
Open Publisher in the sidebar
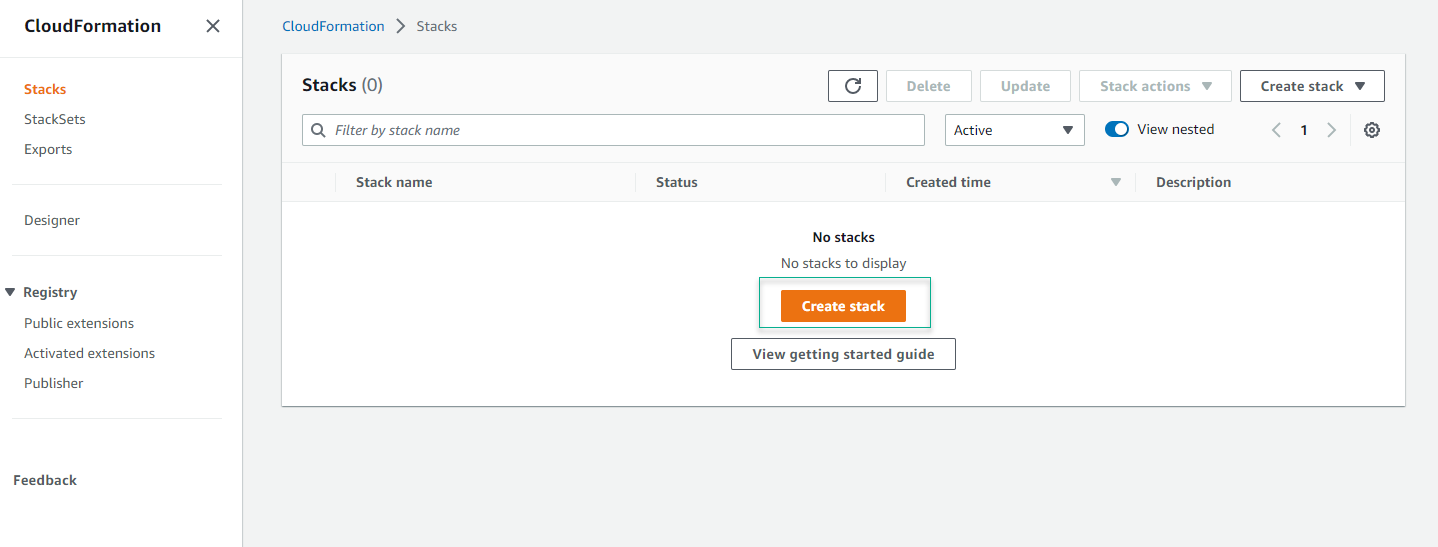[54, 383]
